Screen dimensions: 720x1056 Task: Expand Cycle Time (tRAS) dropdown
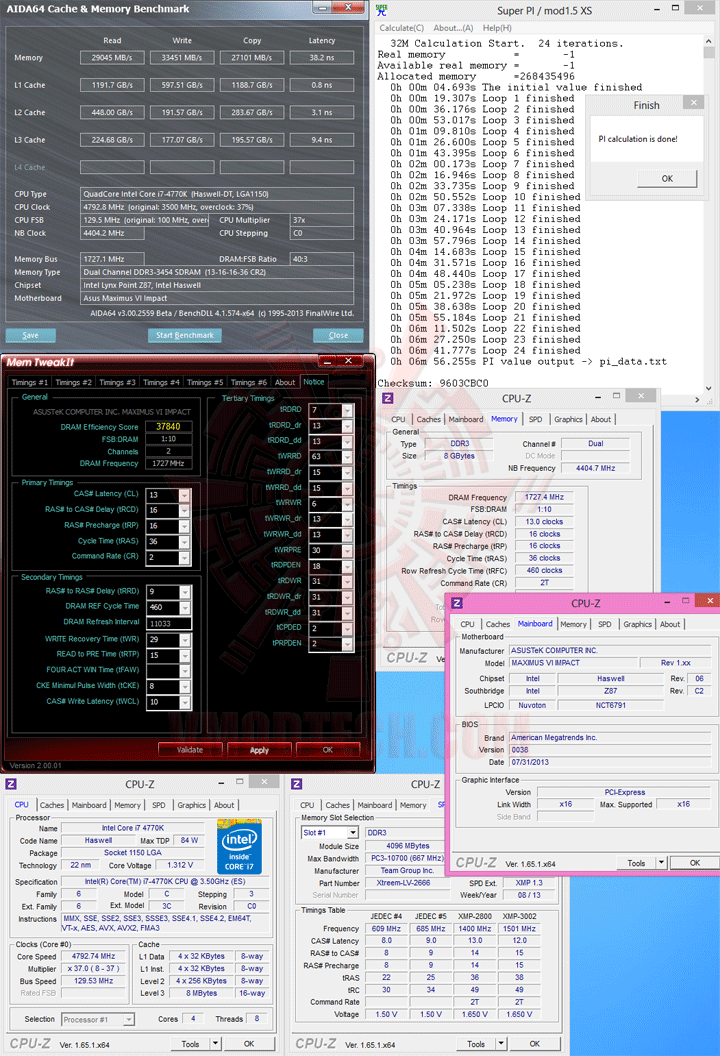(185, 541)
